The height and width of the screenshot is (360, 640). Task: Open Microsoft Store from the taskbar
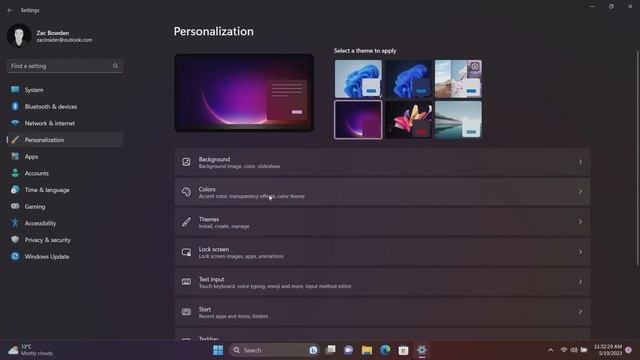pyautogui.click(x=403, y=350)
